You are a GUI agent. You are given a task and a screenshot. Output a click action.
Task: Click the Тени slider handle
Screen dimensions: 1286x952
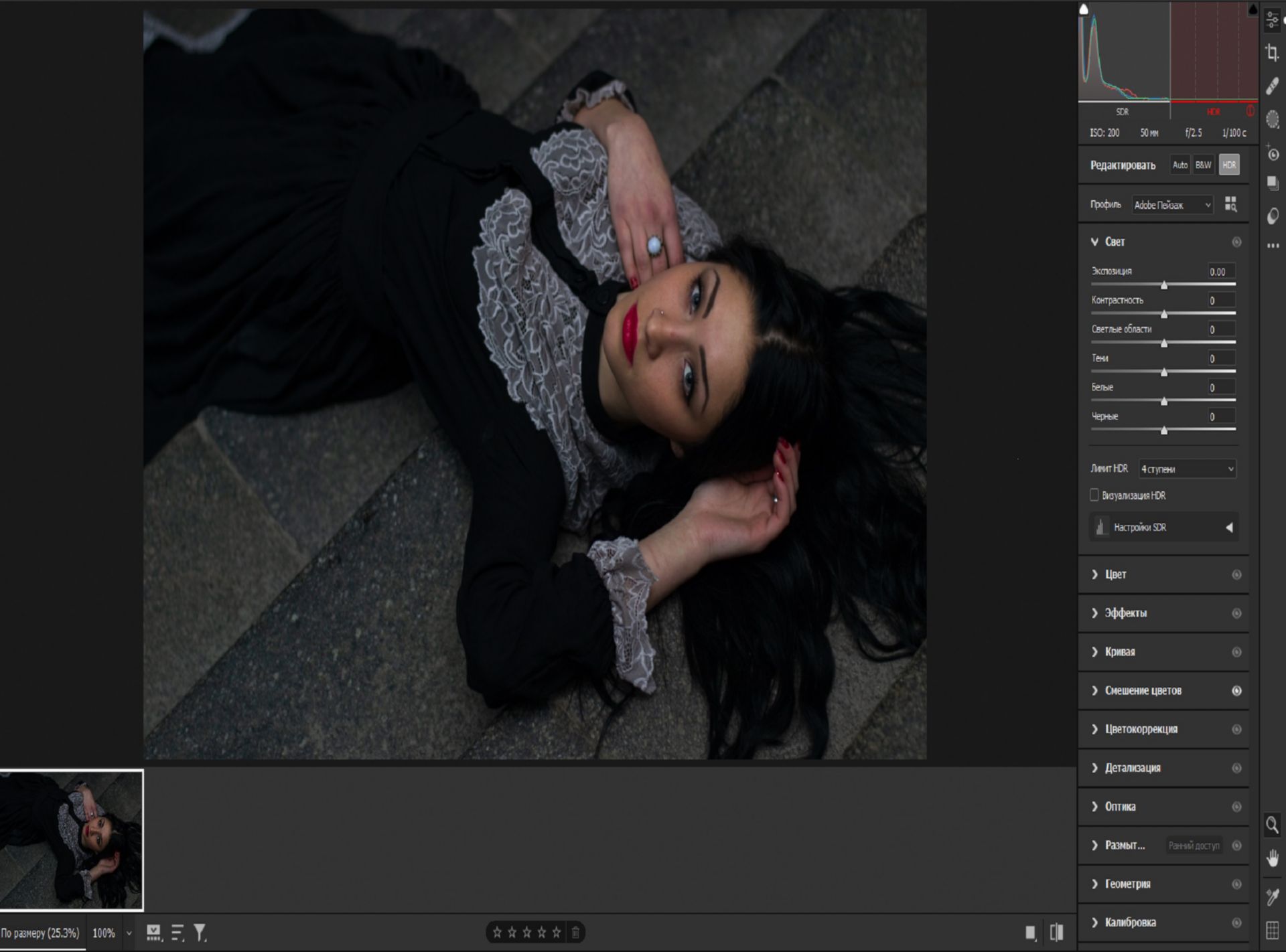1163,372
